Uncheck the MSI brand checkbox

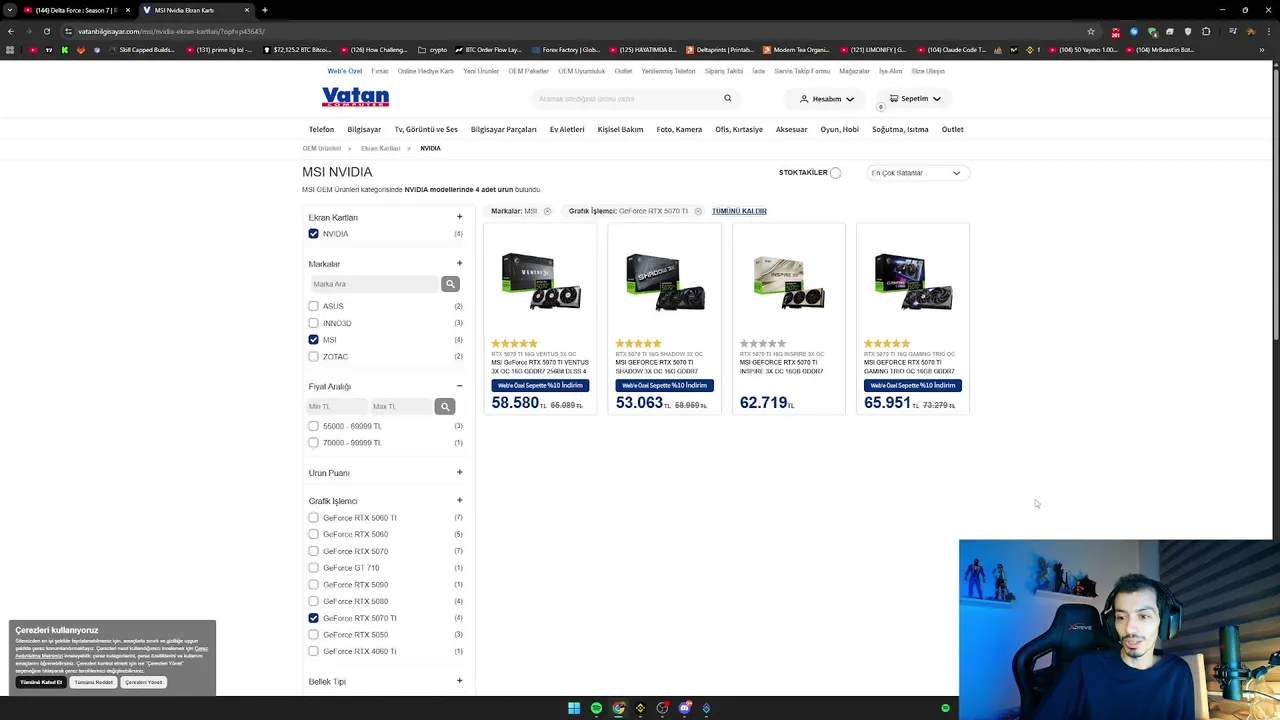click(313, 340)
